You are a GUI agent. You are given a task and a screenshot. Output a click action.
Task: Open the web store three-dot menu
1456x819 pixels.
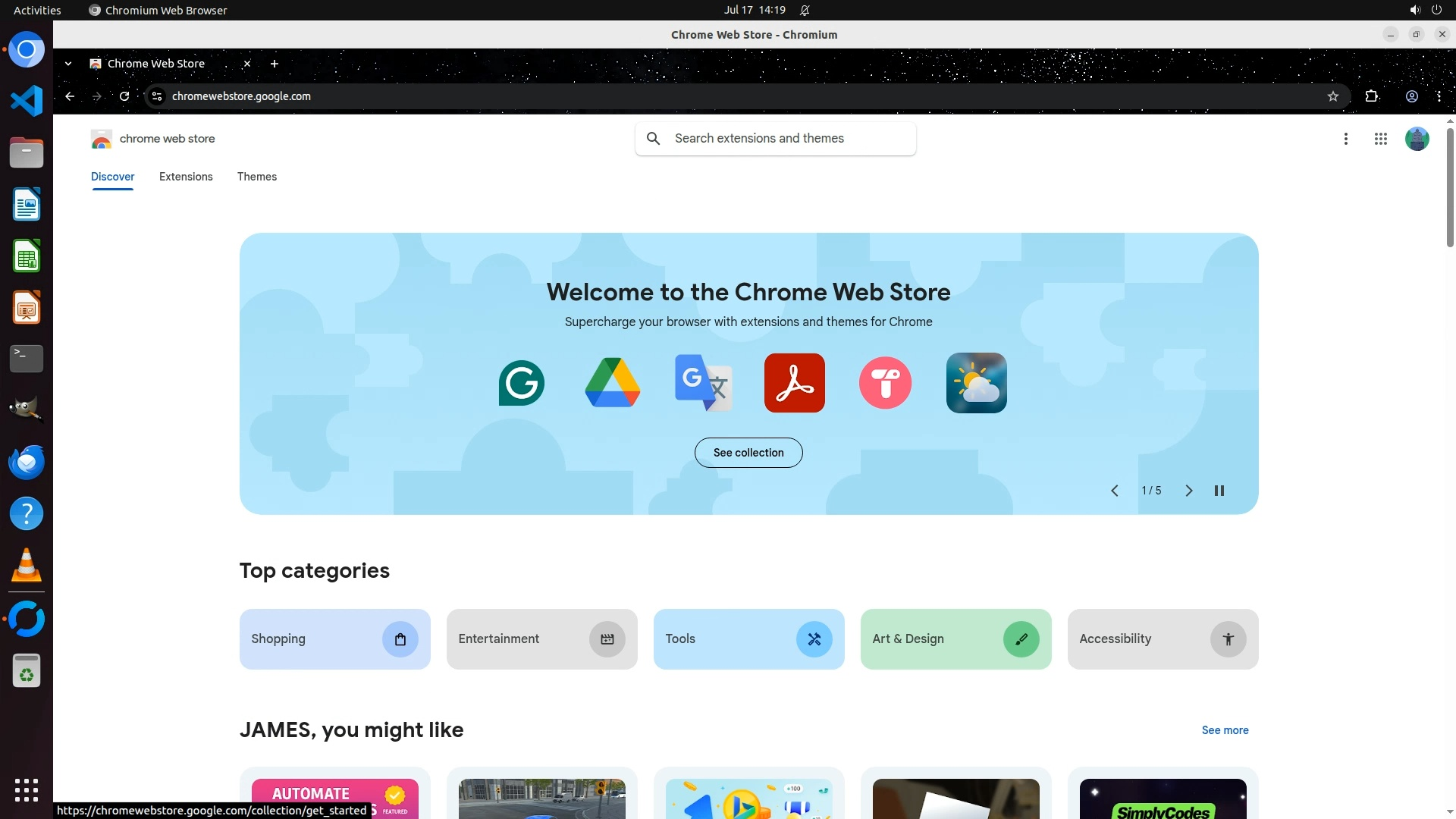pyautogui.click(x=1345, y=139)
